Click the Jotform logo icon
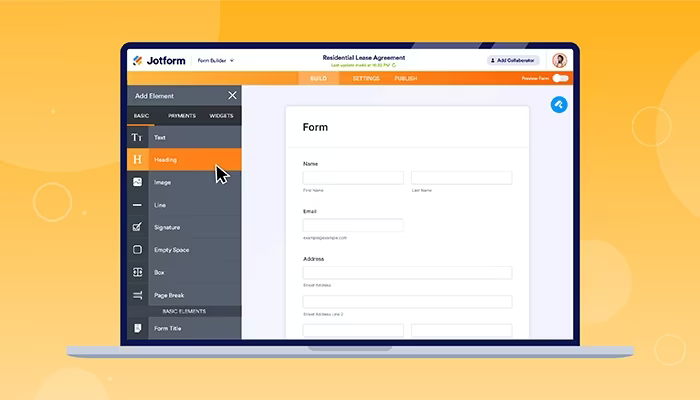The image size is (700, 400). pyautogui.click(x=138, y=60)
